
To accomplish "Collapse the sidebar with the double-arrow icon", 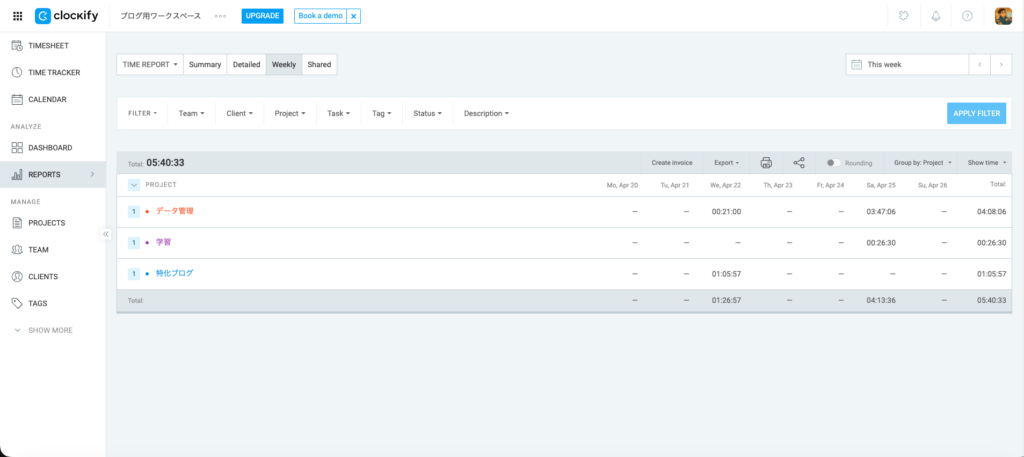I will coord(106,234).
